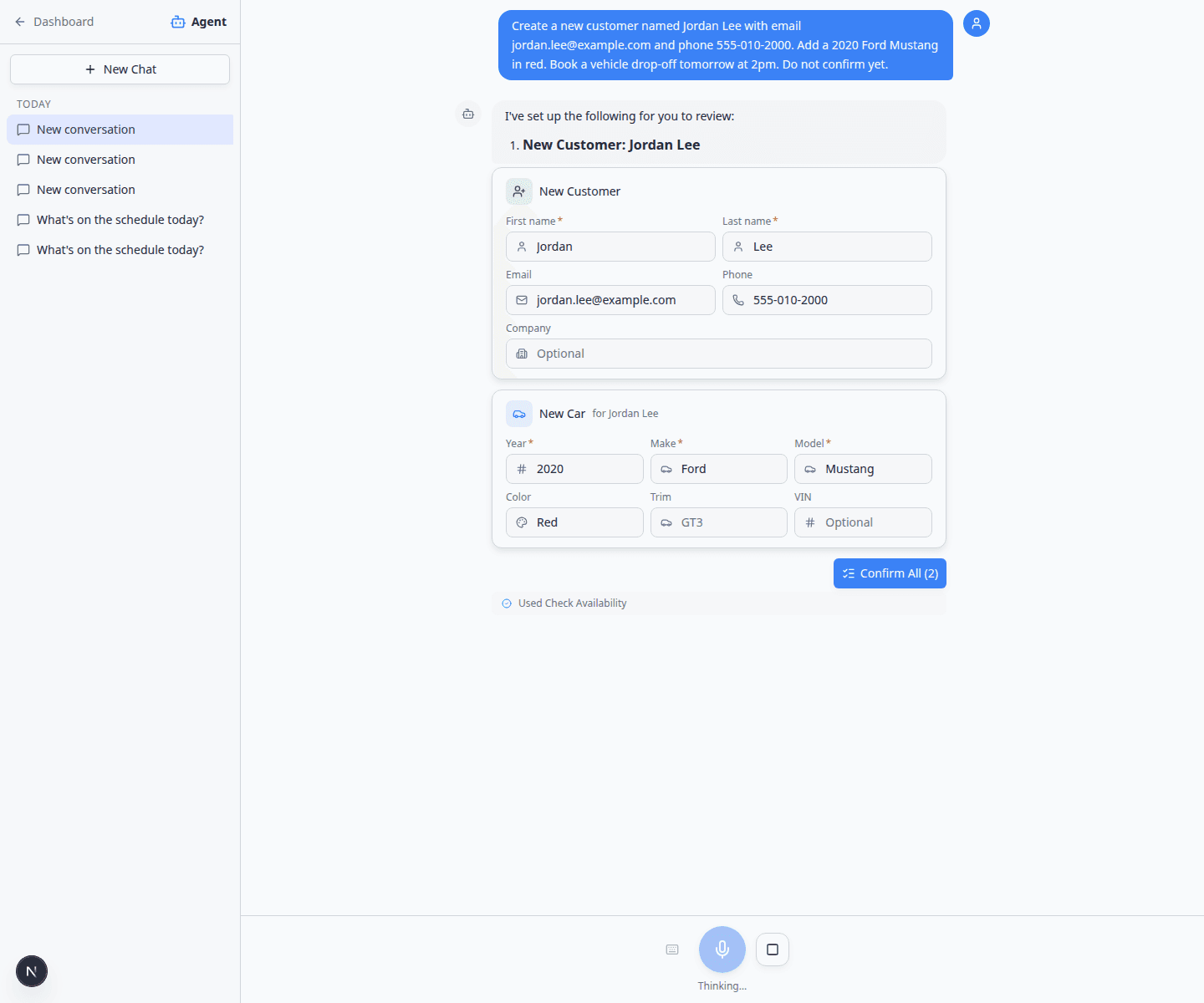Start a New Chat
1204x1003 pixels.
120,69
